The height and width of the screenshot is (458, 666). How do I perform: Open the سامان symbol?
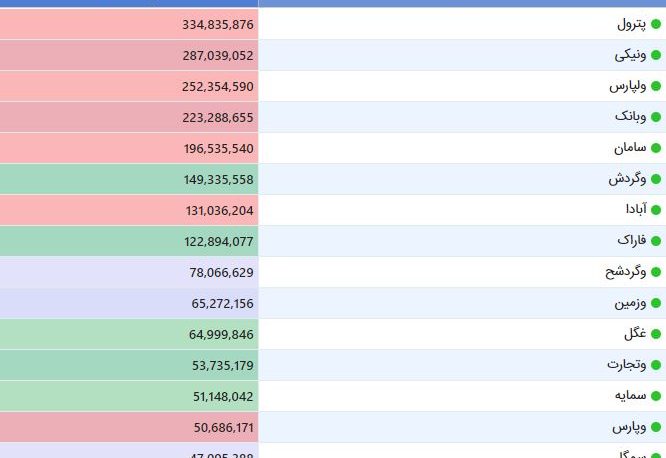[x=630, y=147]
